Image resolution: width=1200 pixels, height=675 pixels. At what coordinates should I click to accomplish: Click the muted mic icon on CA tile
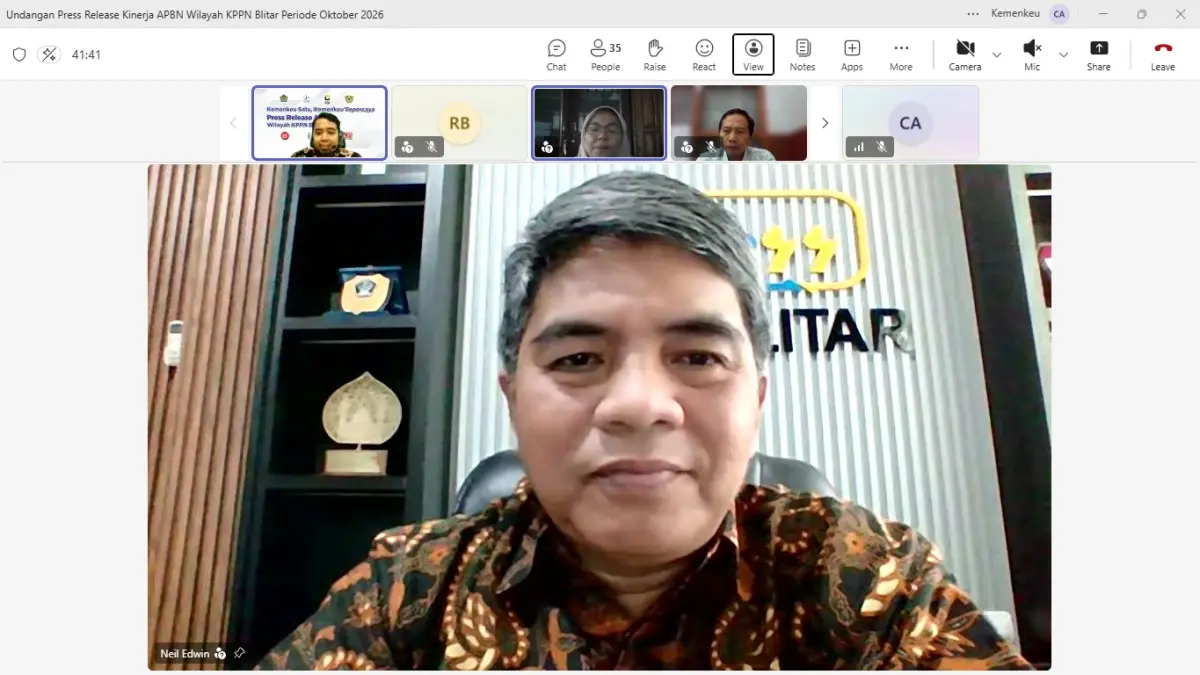882,147
